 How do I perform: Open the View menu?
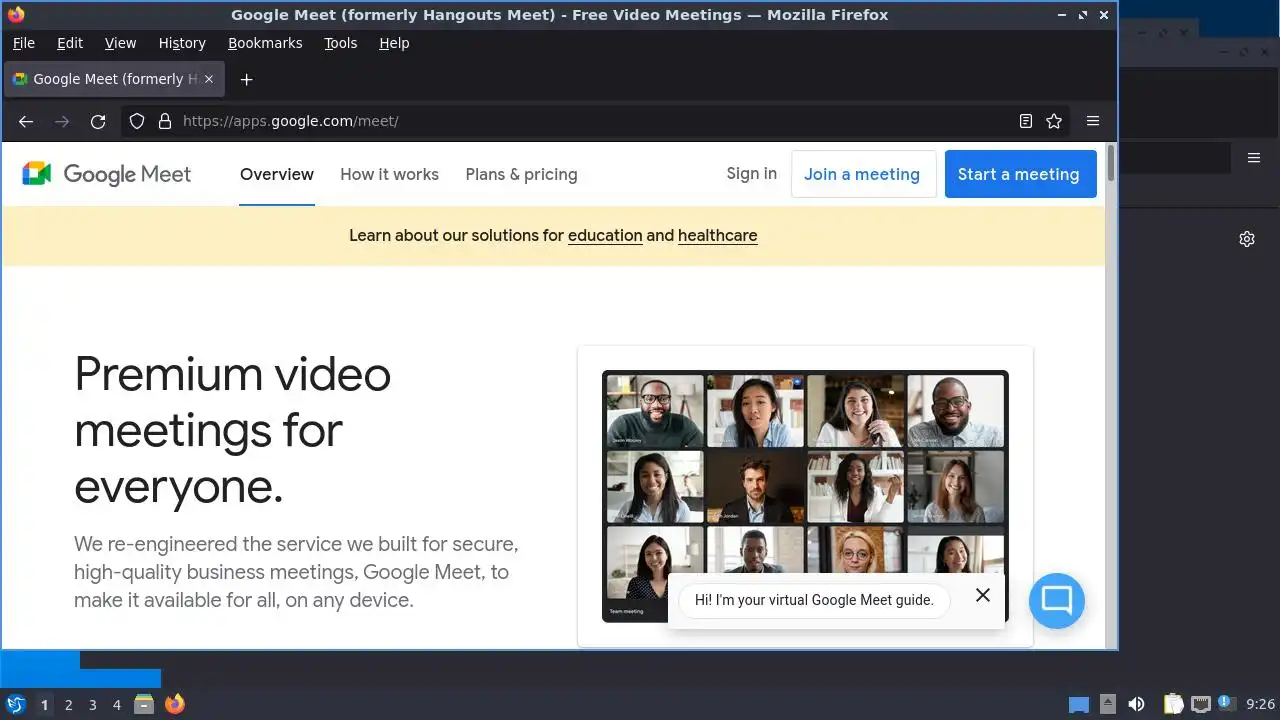pyautogui.click(x=120, y=43)
